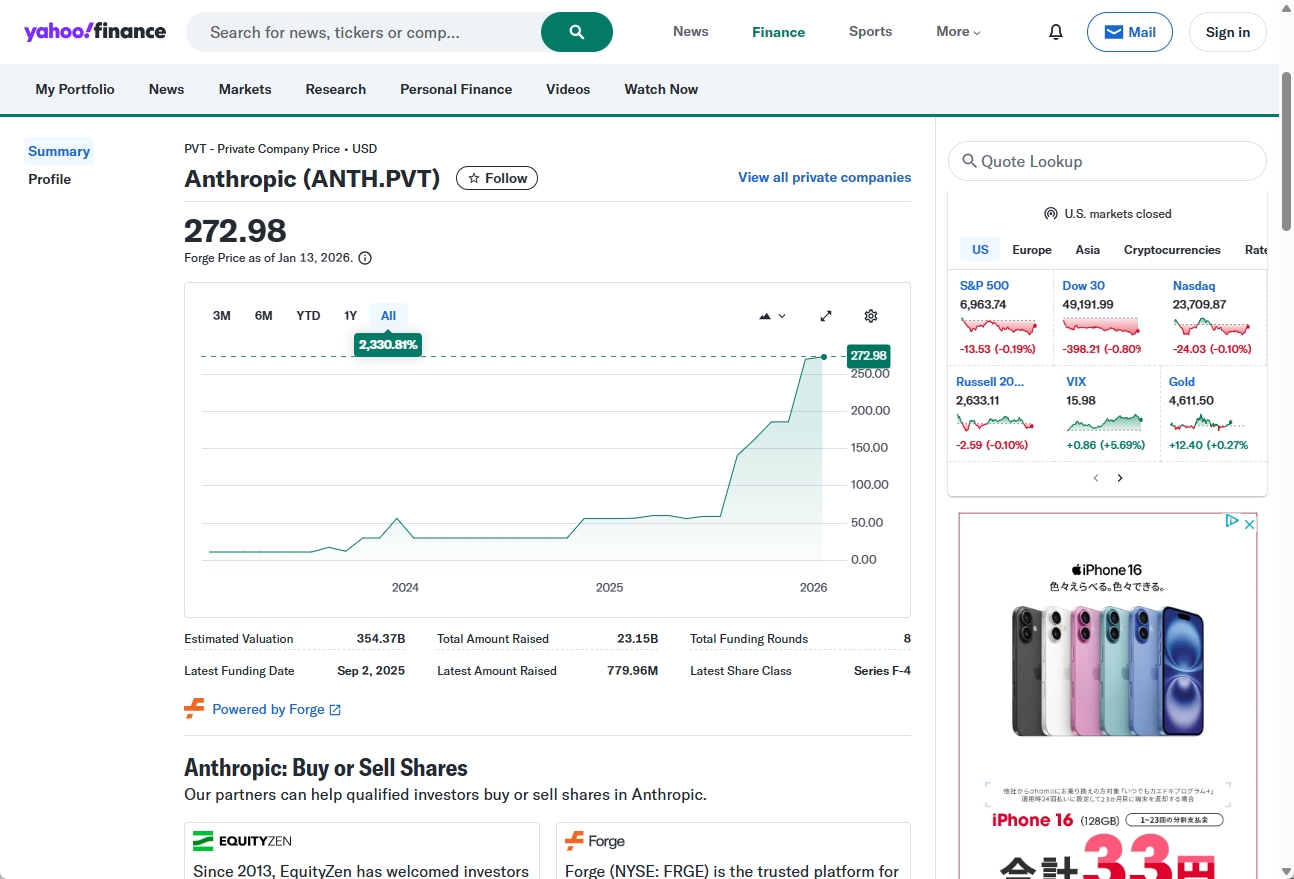Click the Total Amount Raised value 23.15B
The width and height of the screenshot is (1294, 879).
638,639
